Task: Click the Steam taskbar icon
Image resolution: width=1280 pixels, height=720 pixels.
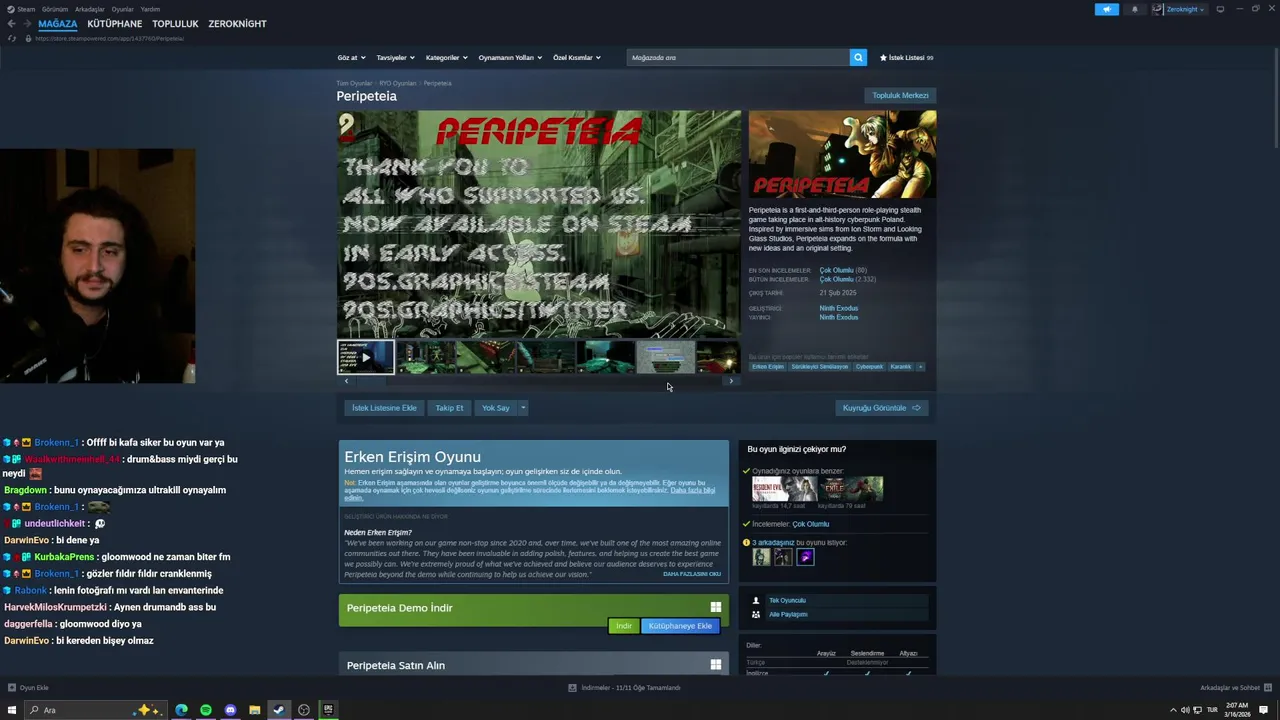Action: click(x=279, y=710)
